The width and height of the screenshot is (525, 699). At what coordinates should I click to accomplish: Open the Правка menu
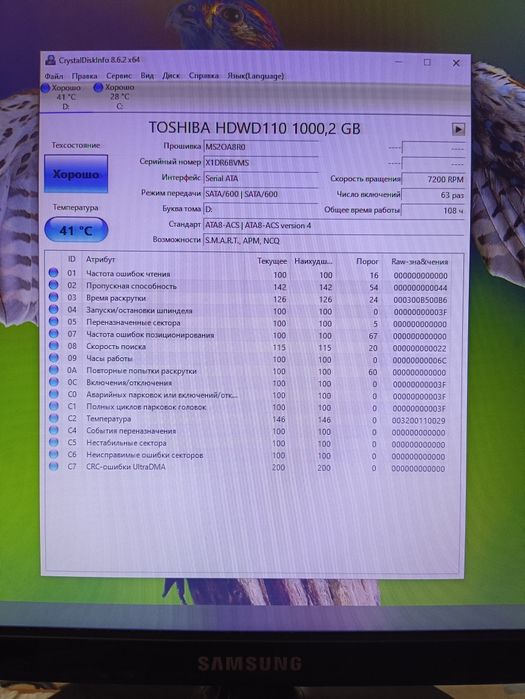click(84, 76)
